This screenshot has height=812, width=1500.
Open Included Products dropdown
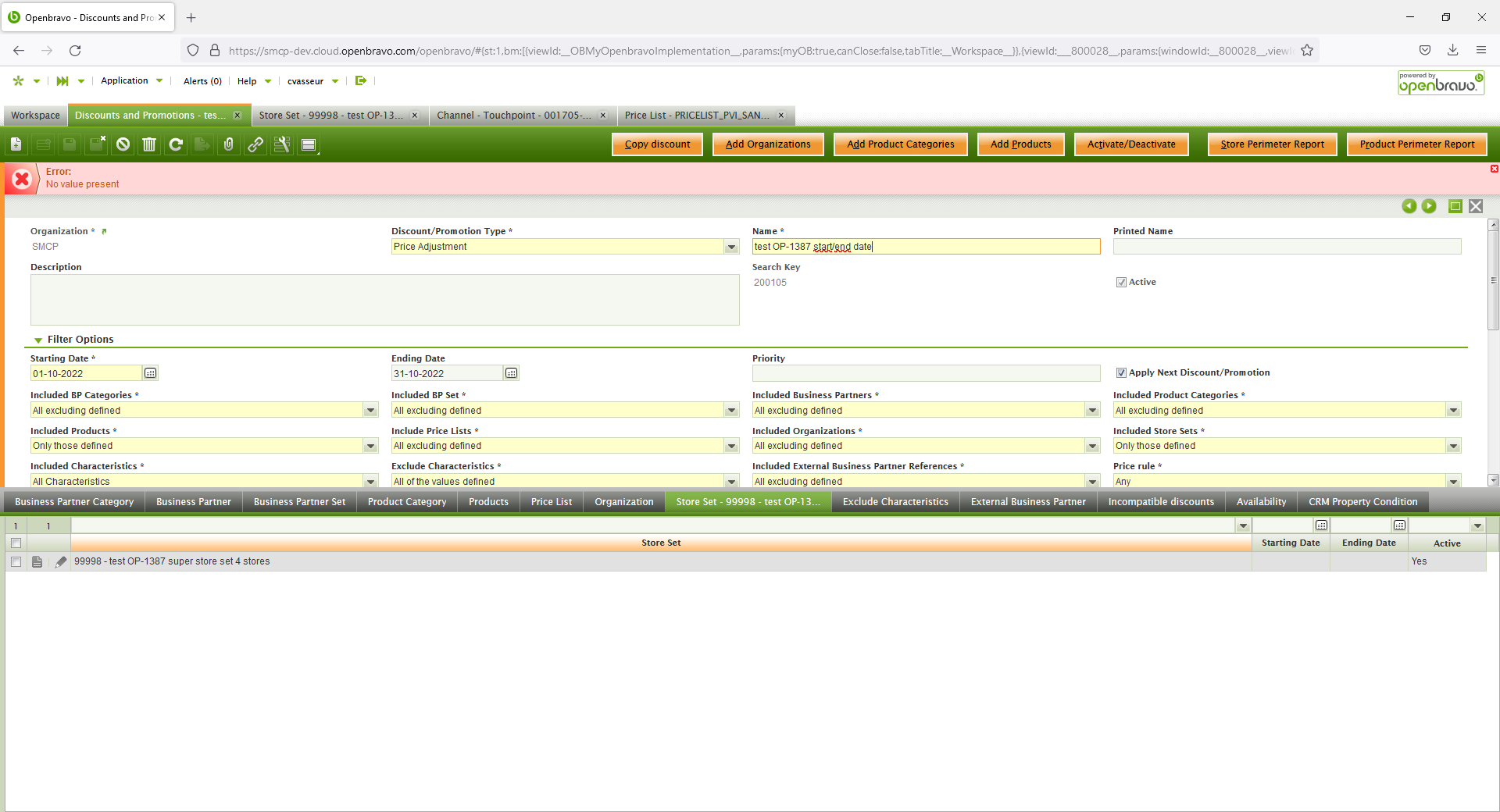(x=370, y=446)
